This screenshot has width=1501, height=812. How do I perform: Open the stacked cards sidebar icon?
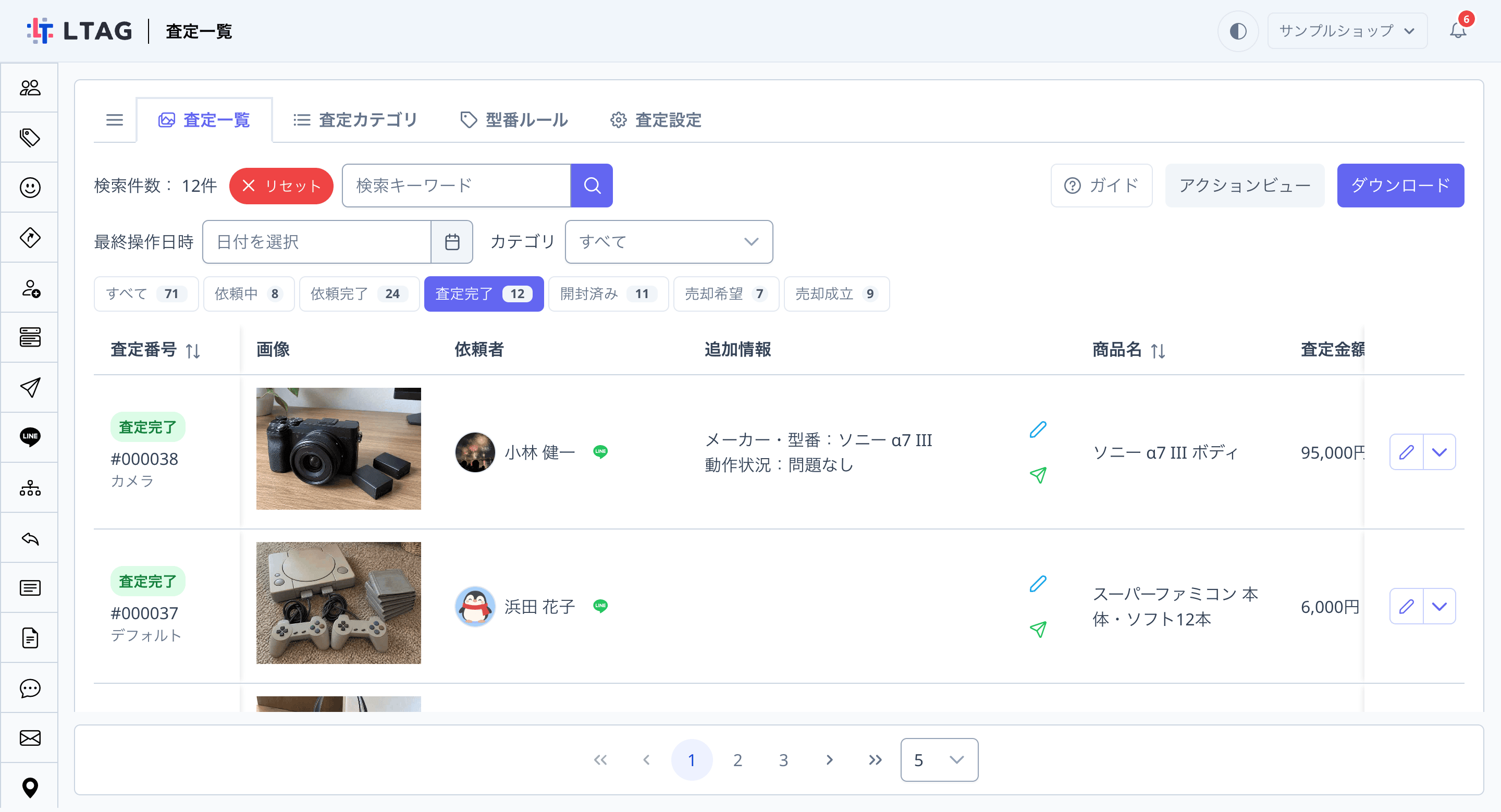(x=30, y=337)
